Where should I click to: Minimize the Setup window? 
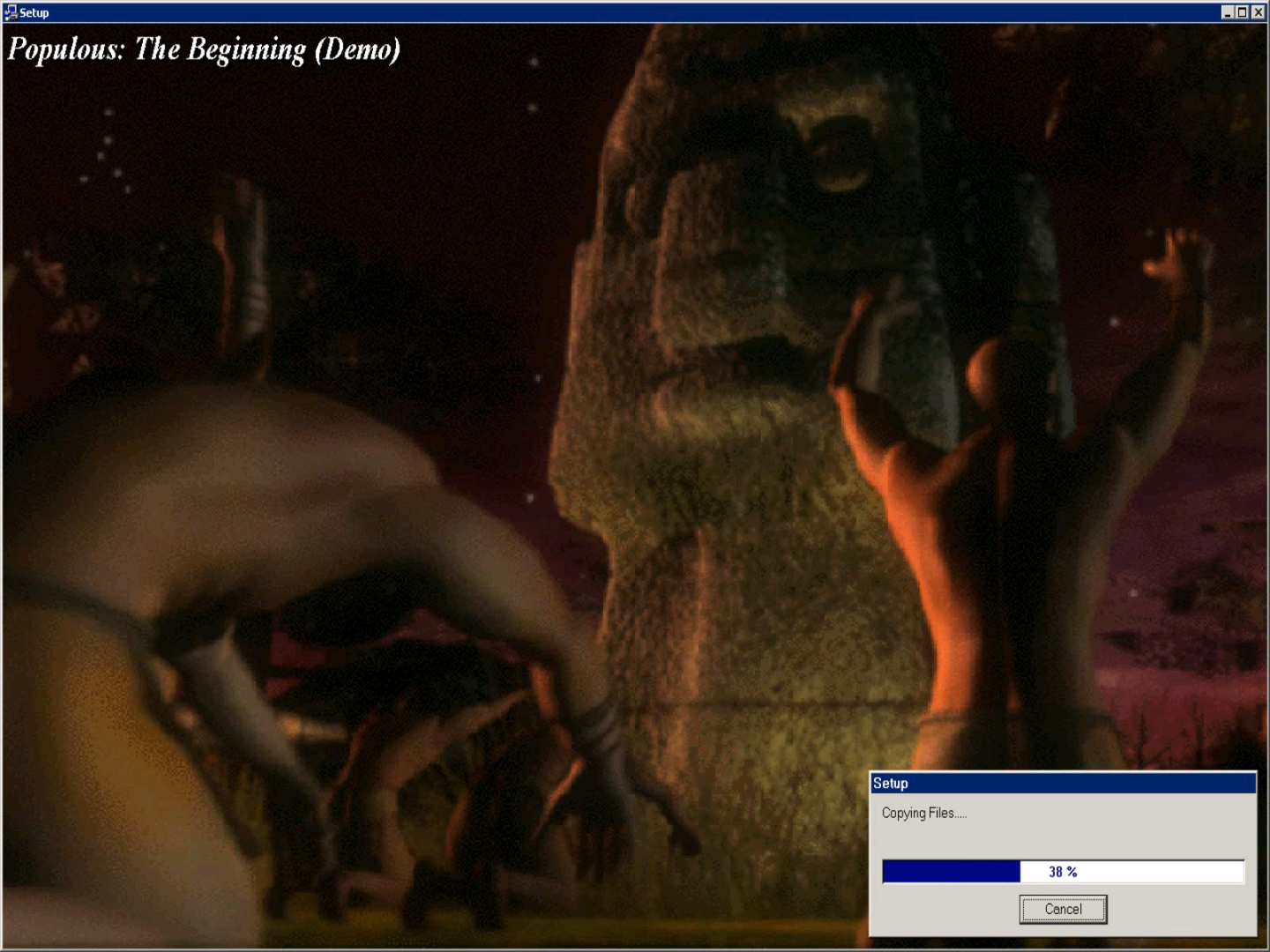(1228, 12)
